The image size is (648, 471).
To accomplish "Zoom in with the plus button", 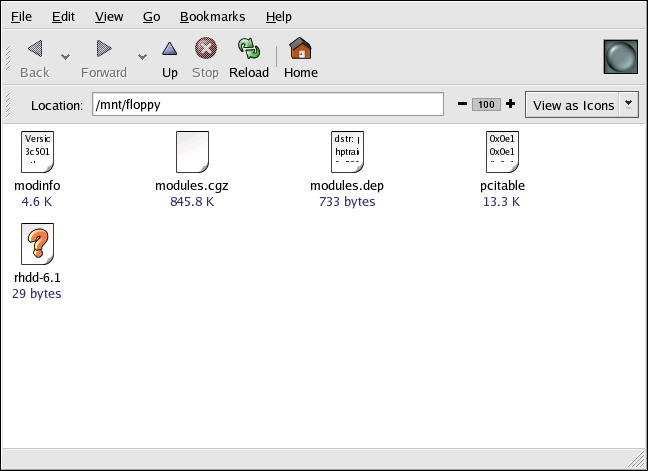I will (510, 104).
